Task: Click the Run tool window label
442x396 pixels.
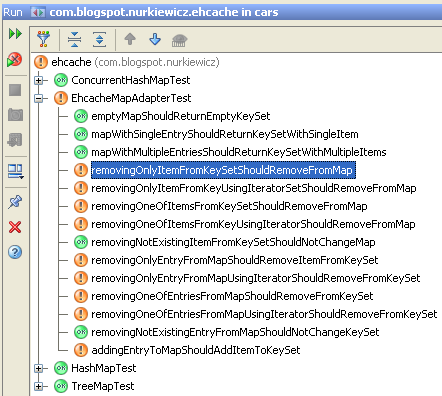Action: (x=13, y=12)
